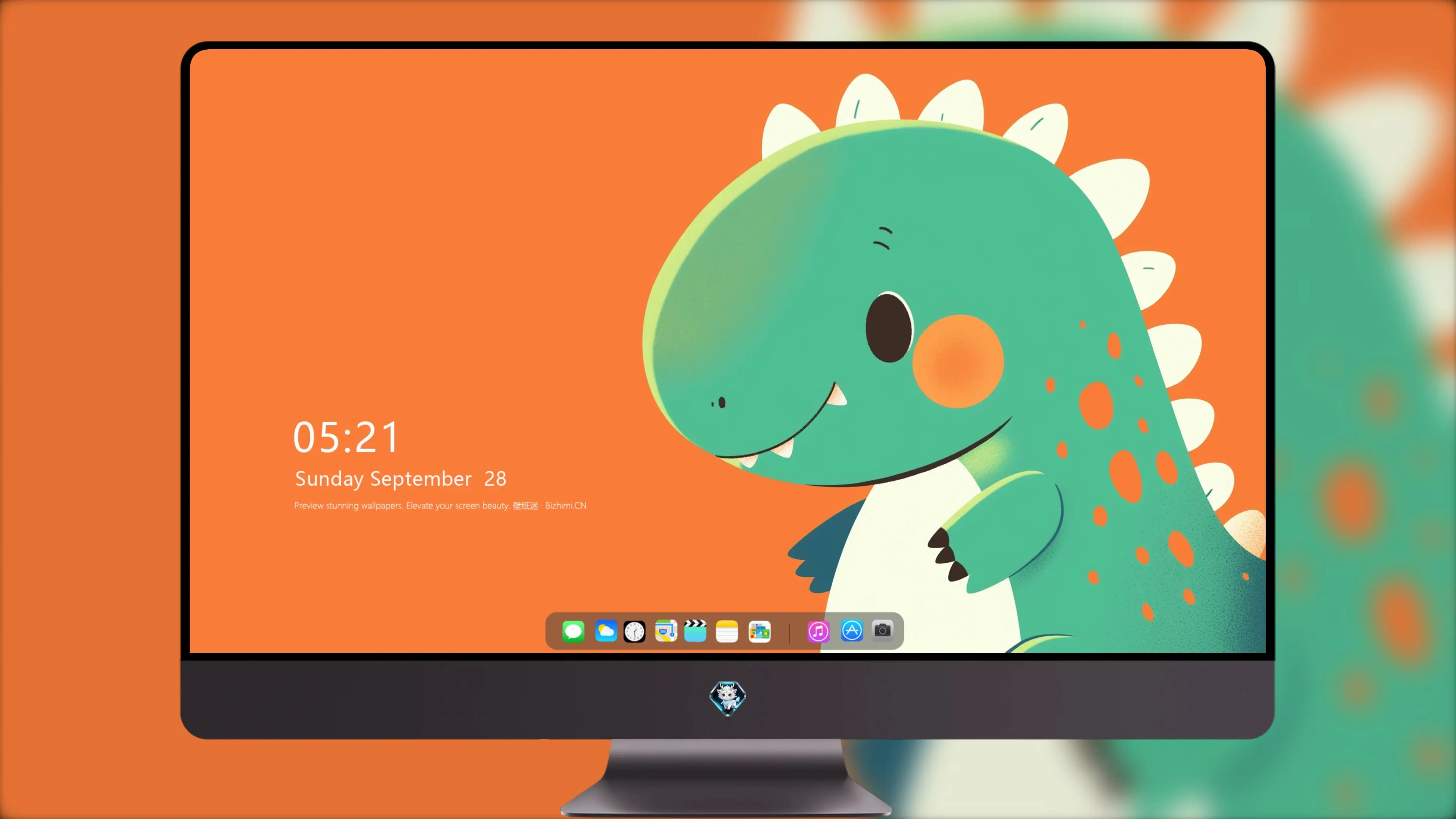This screenshot has height=819, width=1456.
Task: Launch the App Store from the dock
Action: pos(851,630)
